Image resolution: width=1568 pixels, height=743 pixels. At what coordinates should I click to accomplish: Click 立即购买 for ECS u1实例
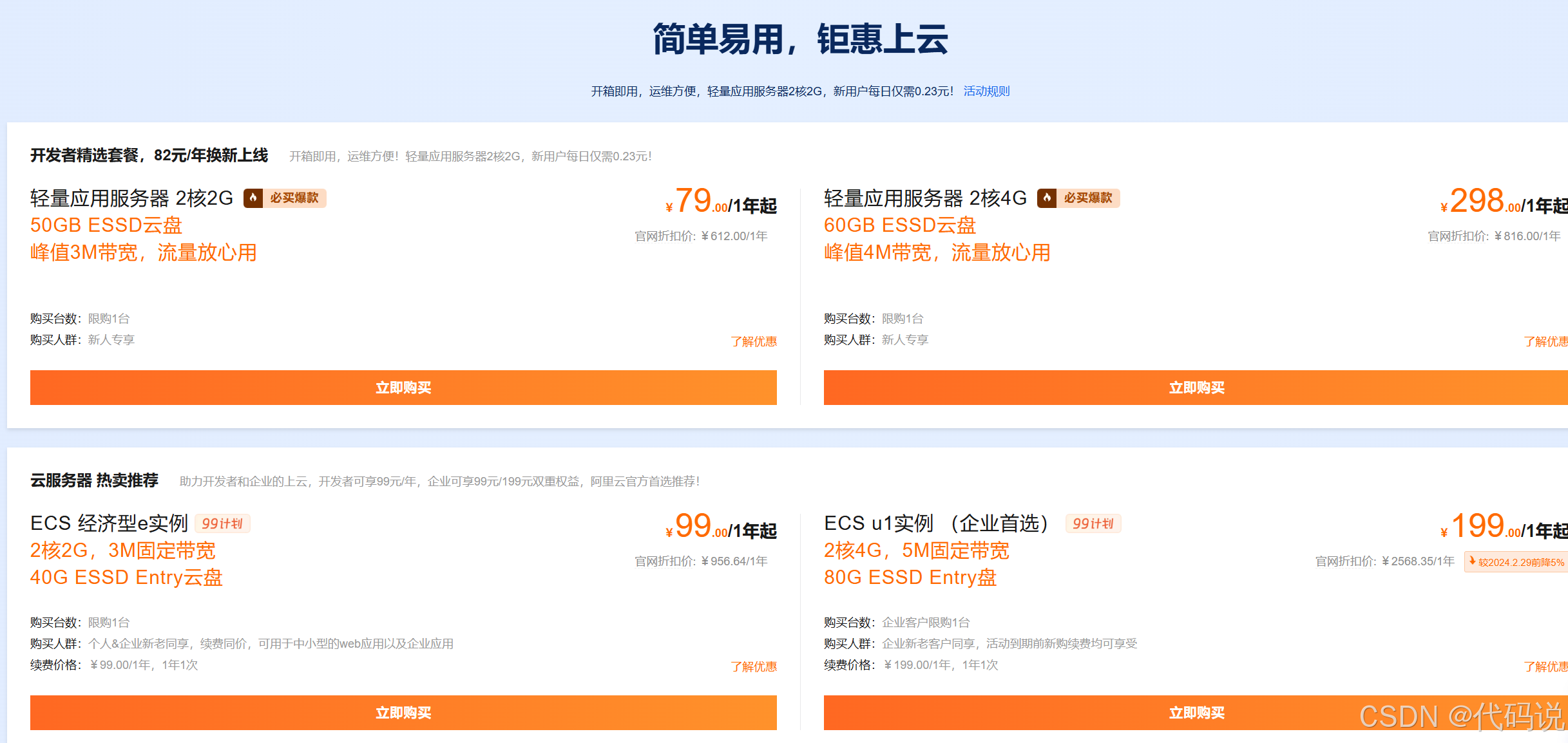coord(1196,713)
